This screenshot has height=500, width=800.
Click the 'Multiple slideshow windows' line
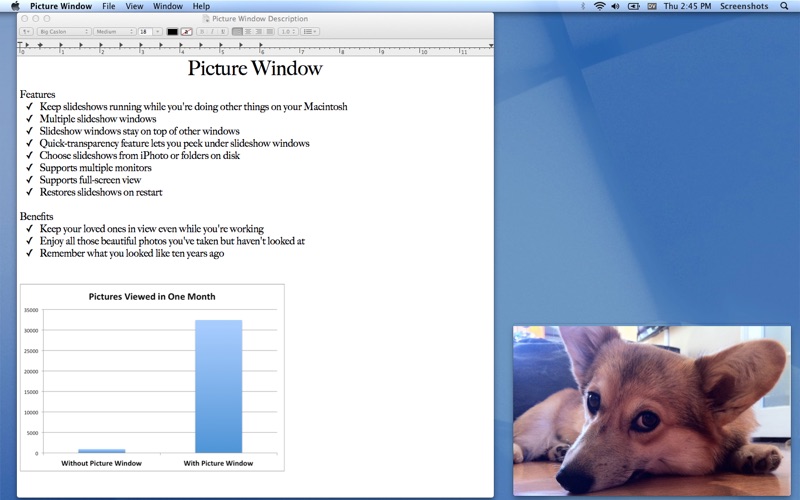[98, 119]
